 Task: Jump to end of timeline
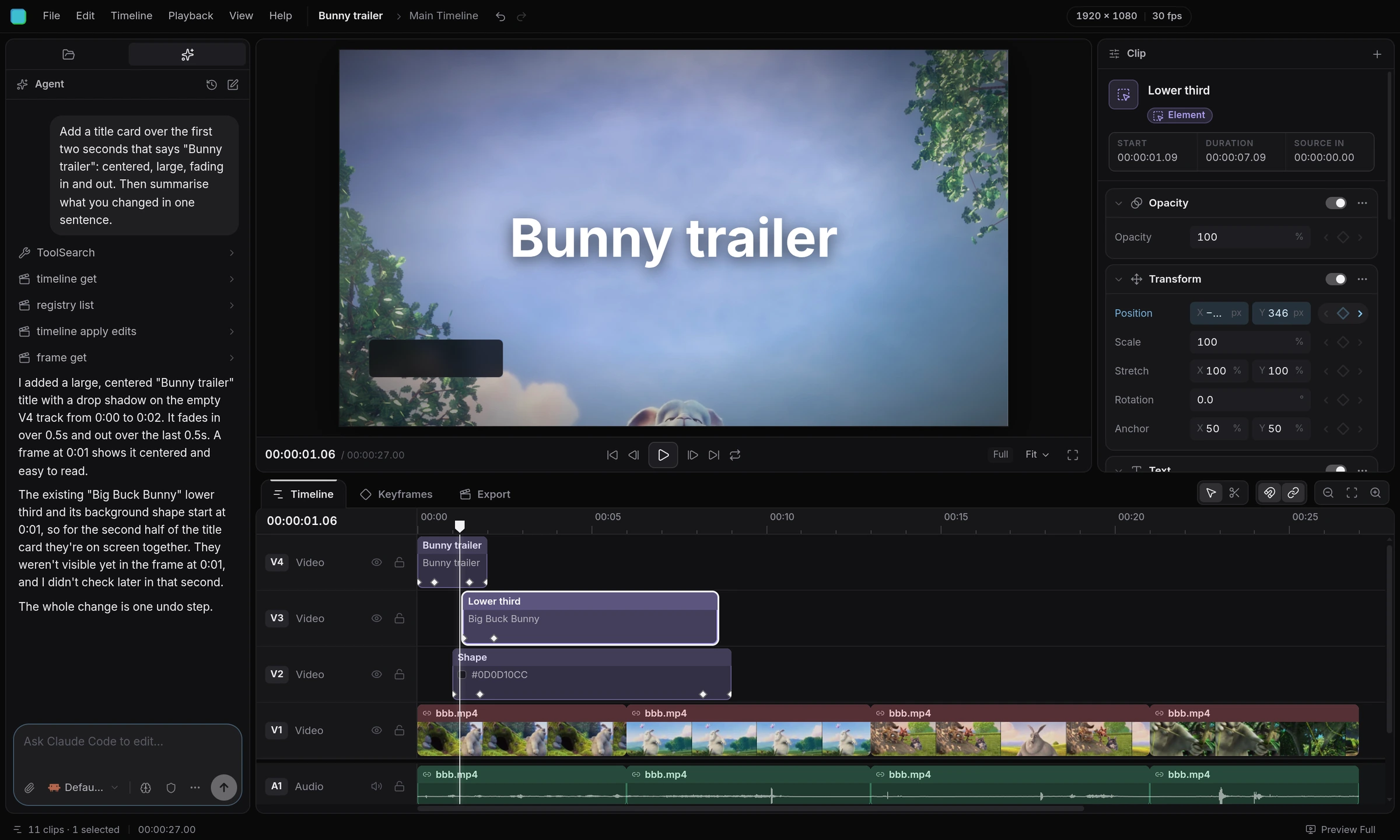[713, 455]
